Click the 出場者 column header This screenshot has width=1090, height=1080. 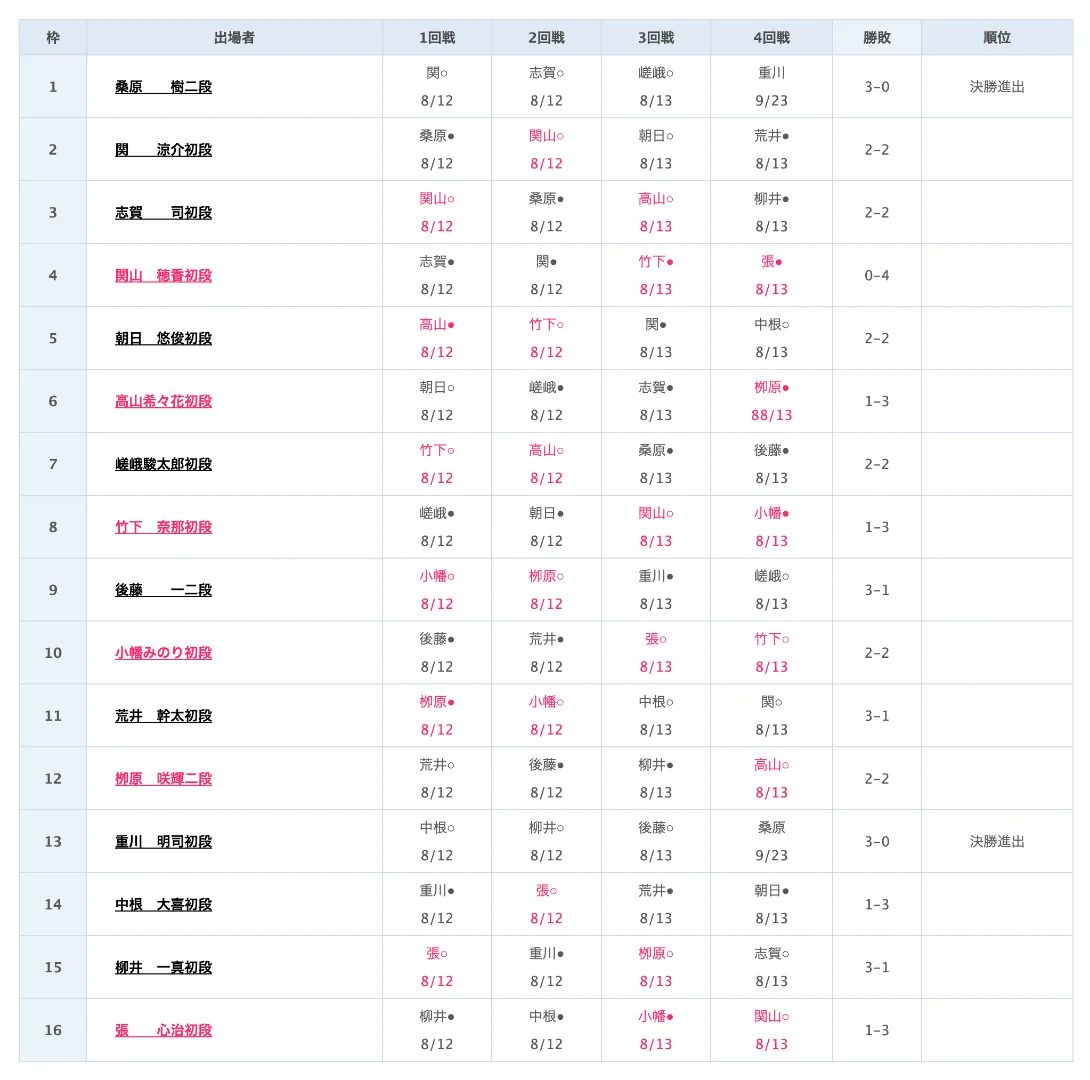[x=234, y=38]
